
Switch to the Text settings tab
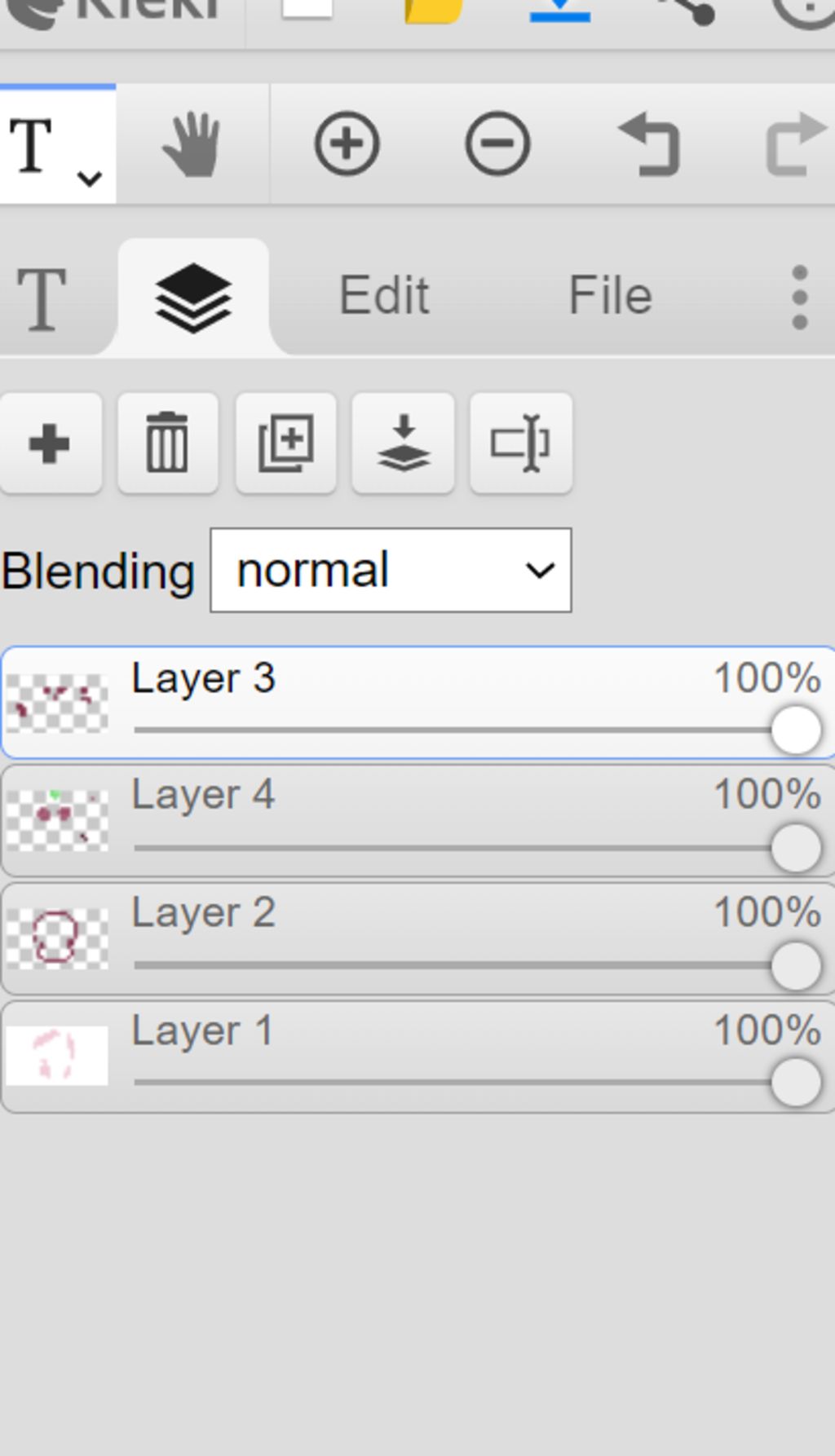click(x=42, y=299)
